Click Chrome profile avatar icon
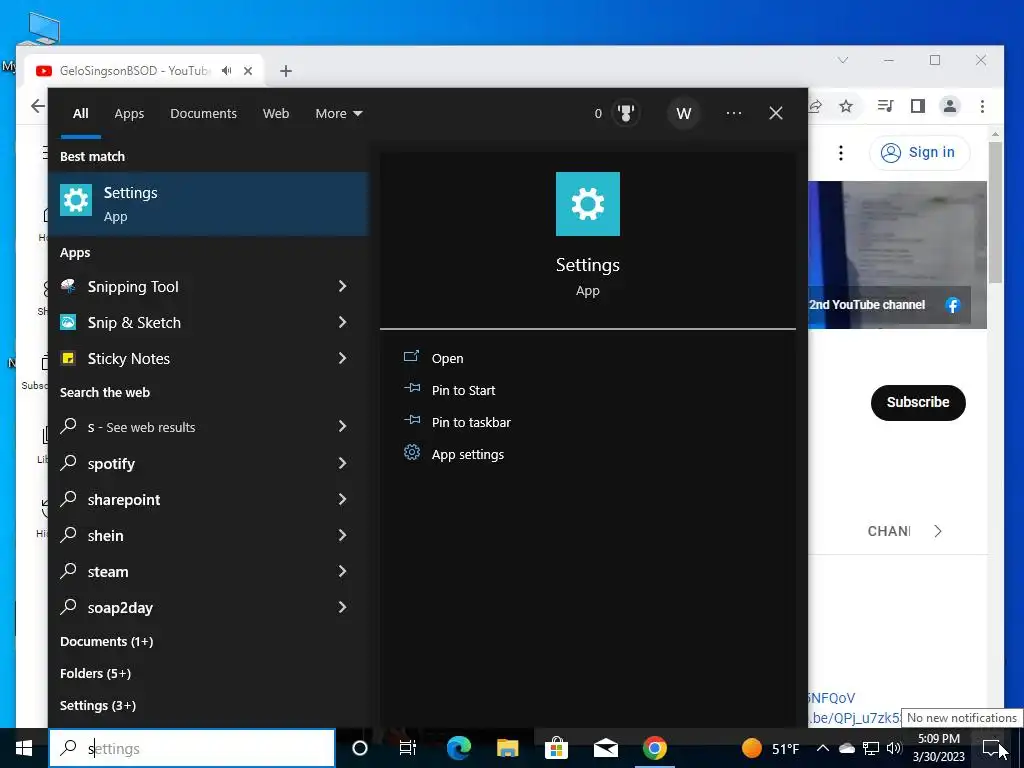Viewport: 1024px width, 768px height. pyautogui.click(x=950, y=106)
